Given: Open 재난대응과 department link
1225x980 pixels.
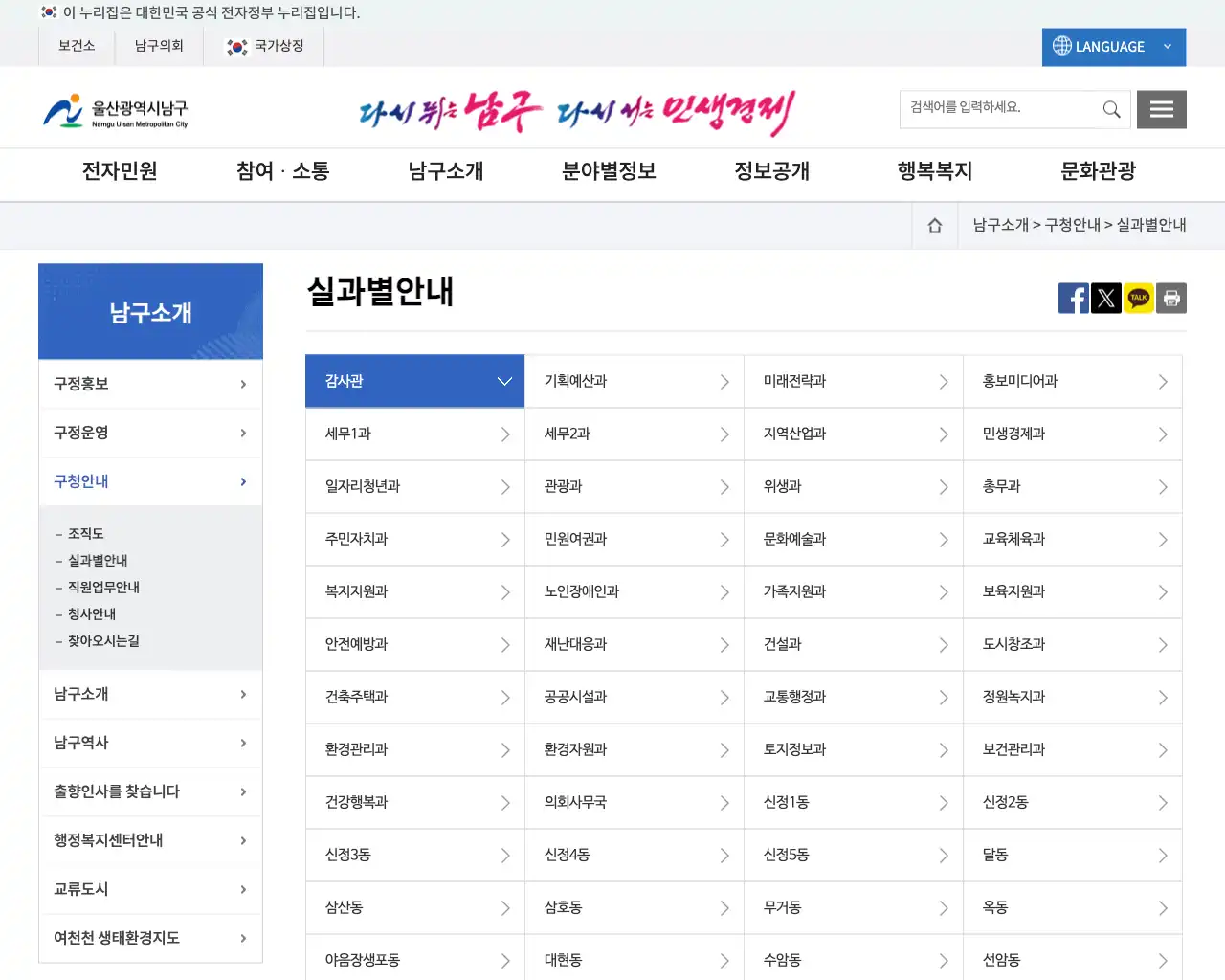Looking at the screenshot, I should coord(635,644).
